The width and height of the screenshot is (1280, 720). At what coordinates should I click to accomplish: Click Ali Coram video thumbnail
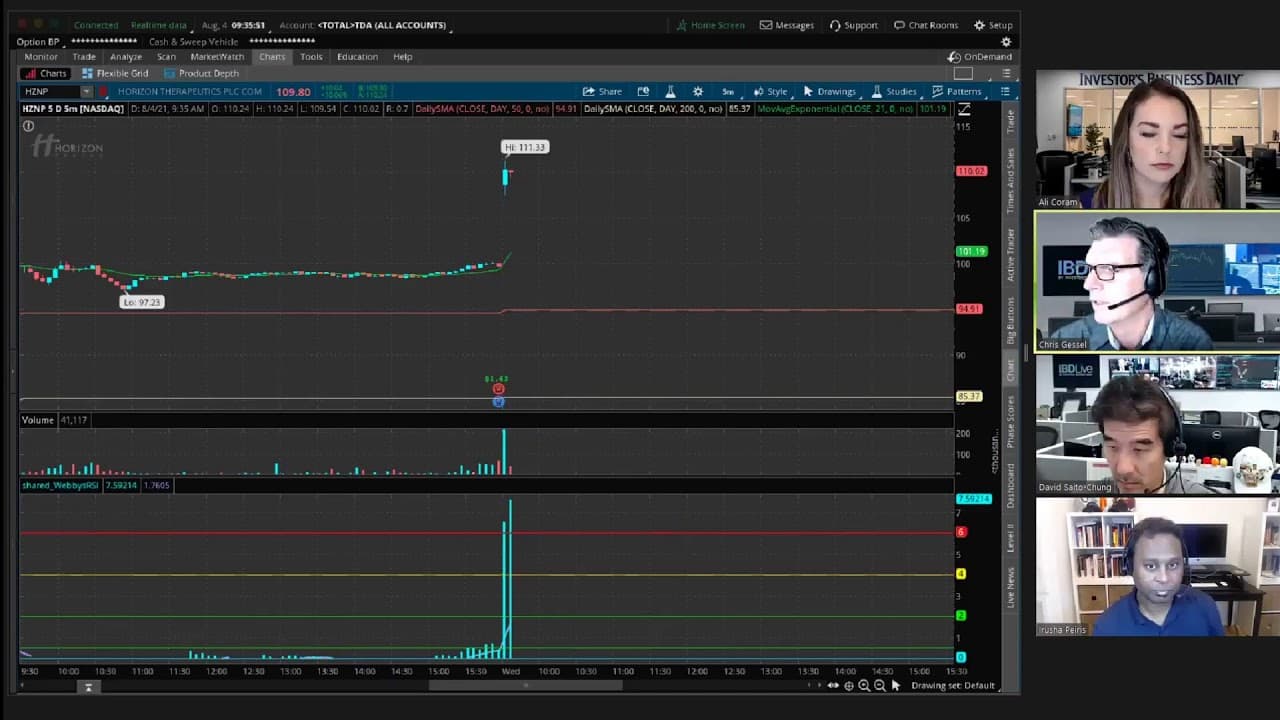click(1157, 139)
